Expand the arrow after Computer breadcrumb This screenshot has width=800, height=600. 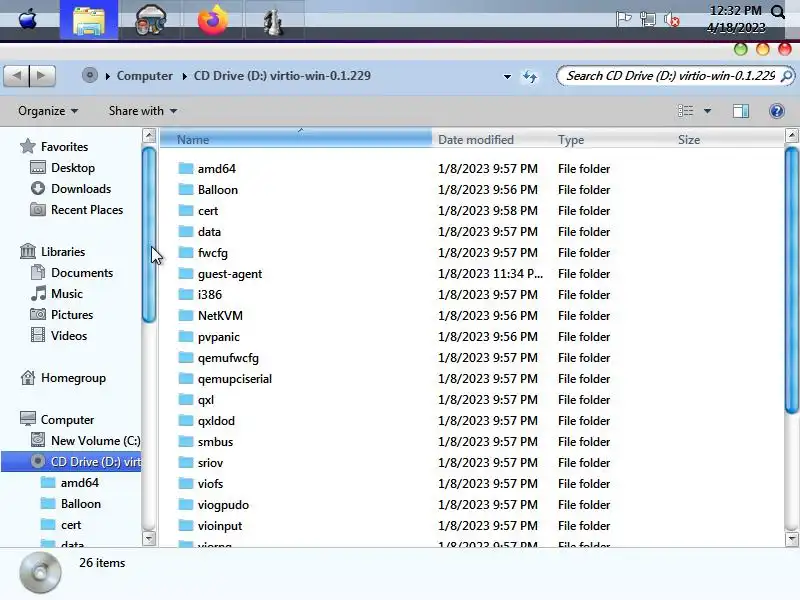pyautogui.click(x=184, y=76)
